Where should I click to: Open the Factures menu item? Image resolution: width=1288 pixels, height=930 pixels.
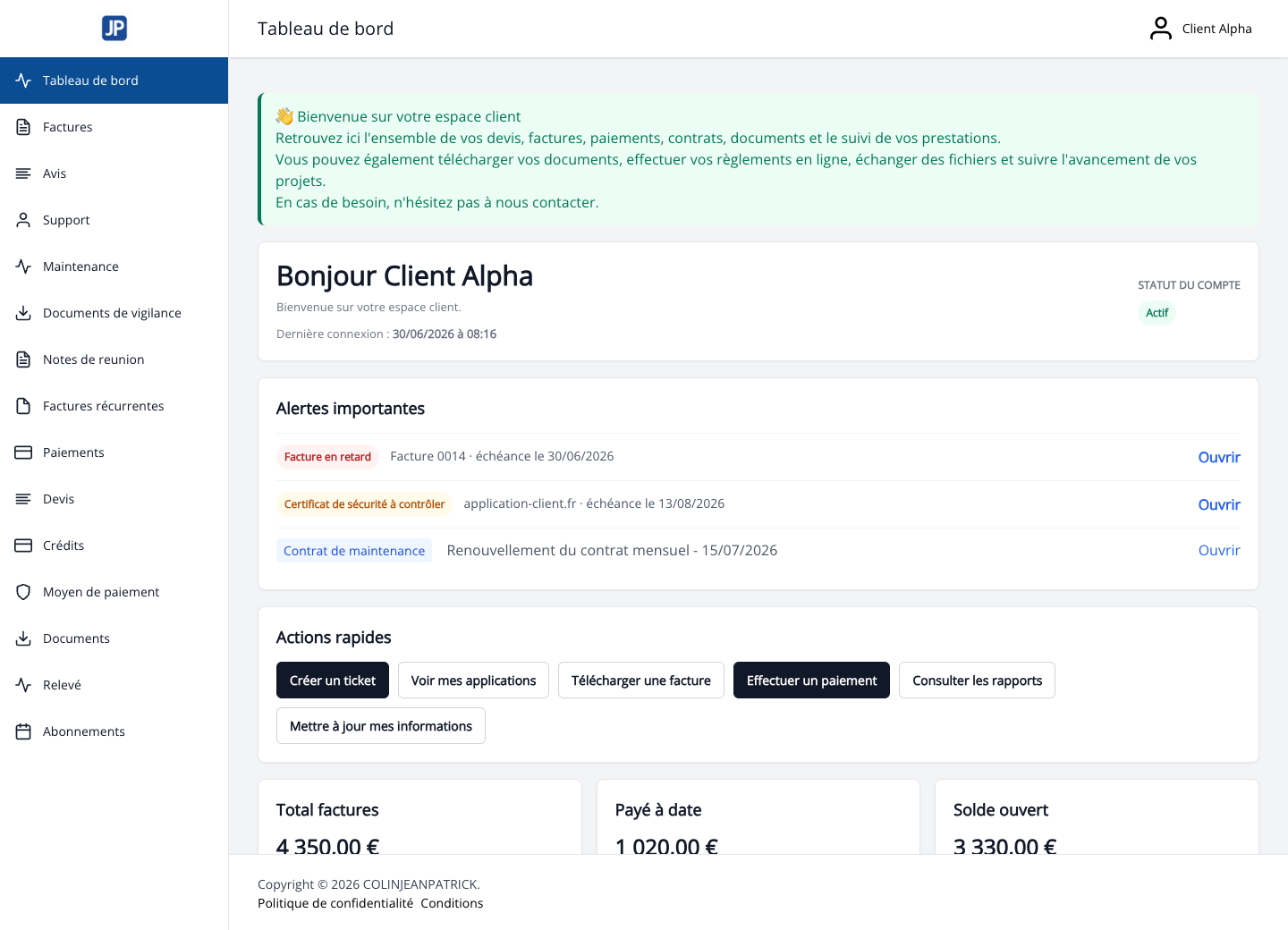114,127
